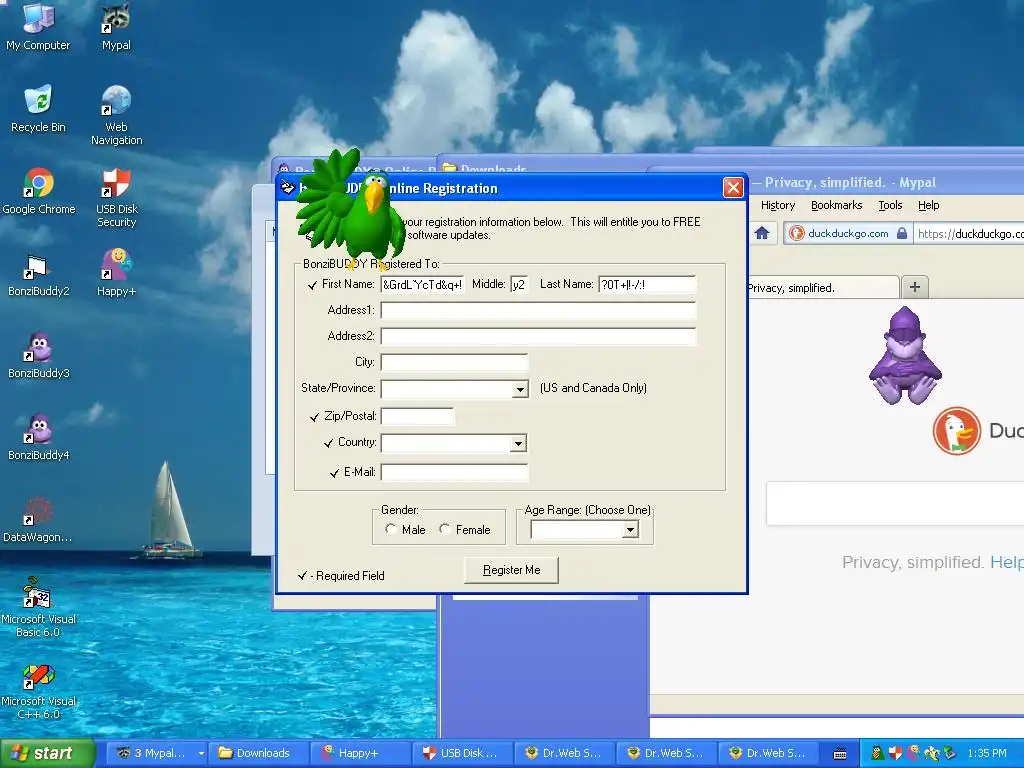This screenshot has width=1024, height=768.
Task: Click the E-Mail field
Action: 455,472
